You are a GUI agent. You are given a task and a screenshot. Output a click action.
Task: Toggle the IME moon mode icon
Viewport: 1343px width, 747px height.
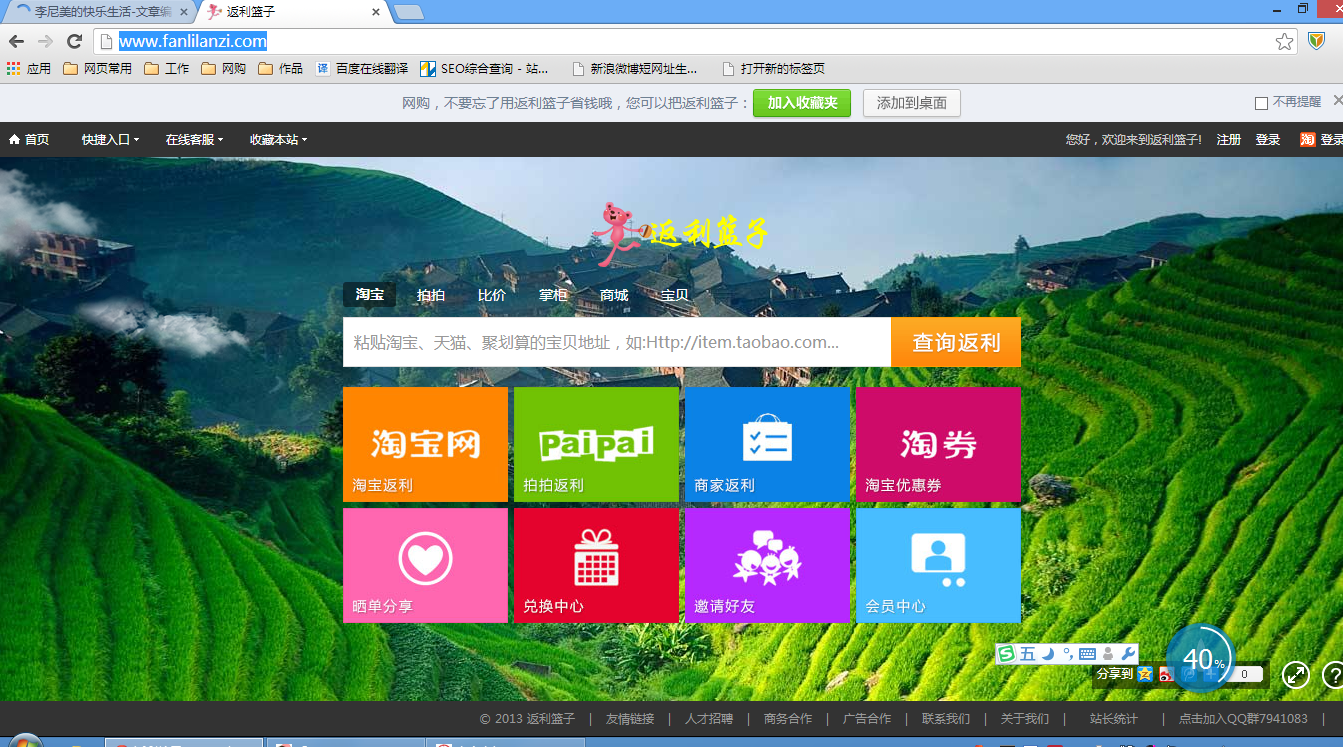[x=1048, y=654]
